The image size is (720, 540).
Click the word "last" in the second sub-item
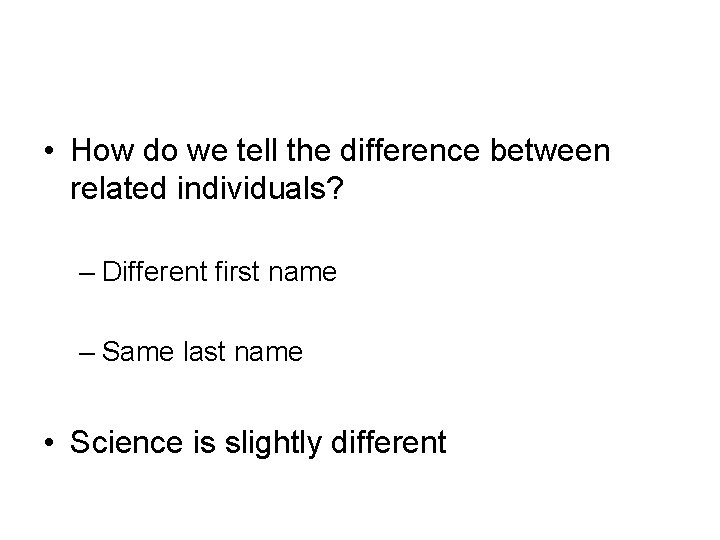point(201,352)
